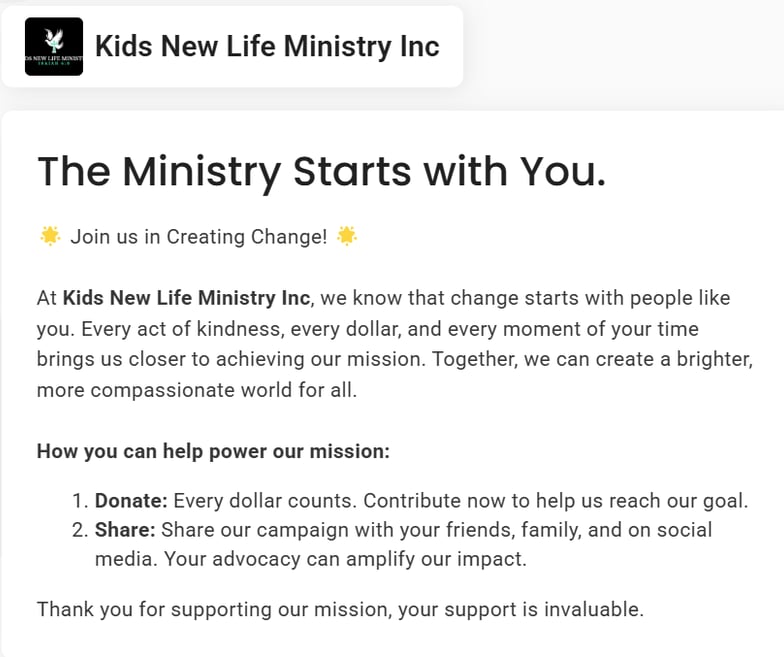
Task: Click the sun emoji after 'Creating Change!'
Action: point(347,236)
